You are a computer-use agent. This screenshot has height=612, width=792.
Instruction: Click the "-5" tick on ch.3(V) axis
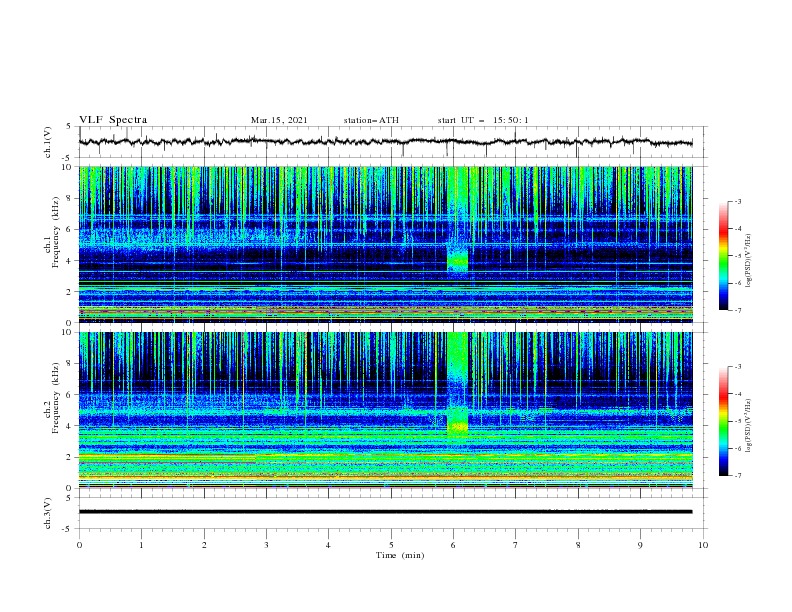point(68,529)
